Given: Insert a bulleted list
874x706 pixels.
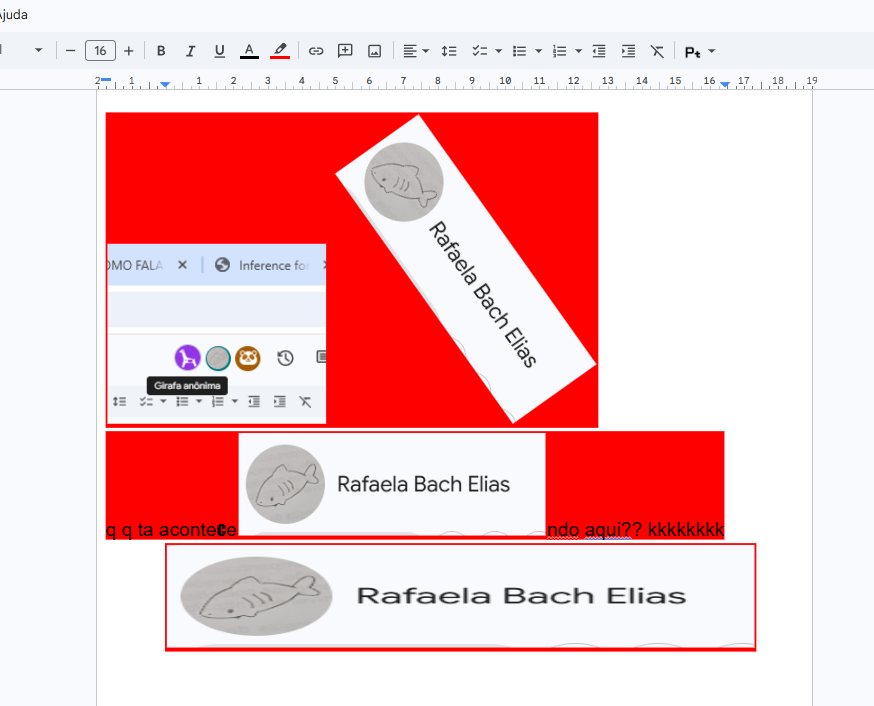Looking at the screenshot, I should click(x=519, y=51).
